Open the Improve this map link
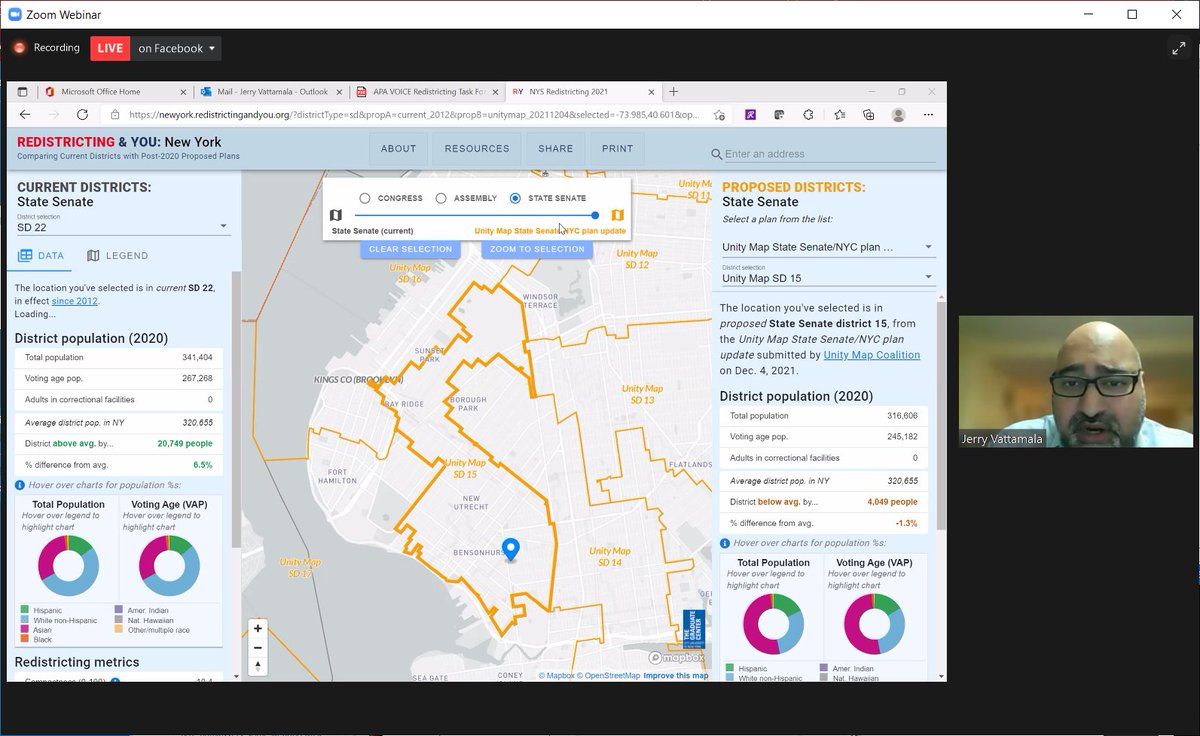This screenshot has width=1200, height=736. point(676,676)
